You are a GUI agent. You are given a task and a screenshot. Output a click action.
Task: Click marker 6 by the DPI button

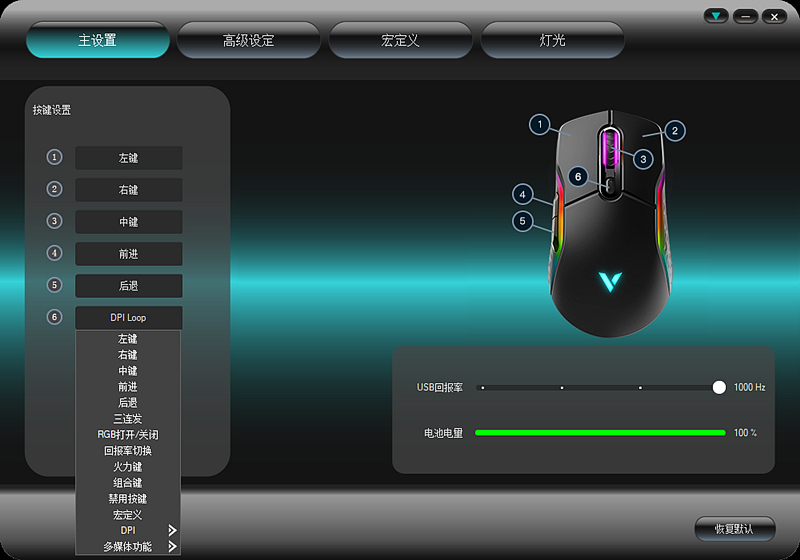tap(578, 177)
